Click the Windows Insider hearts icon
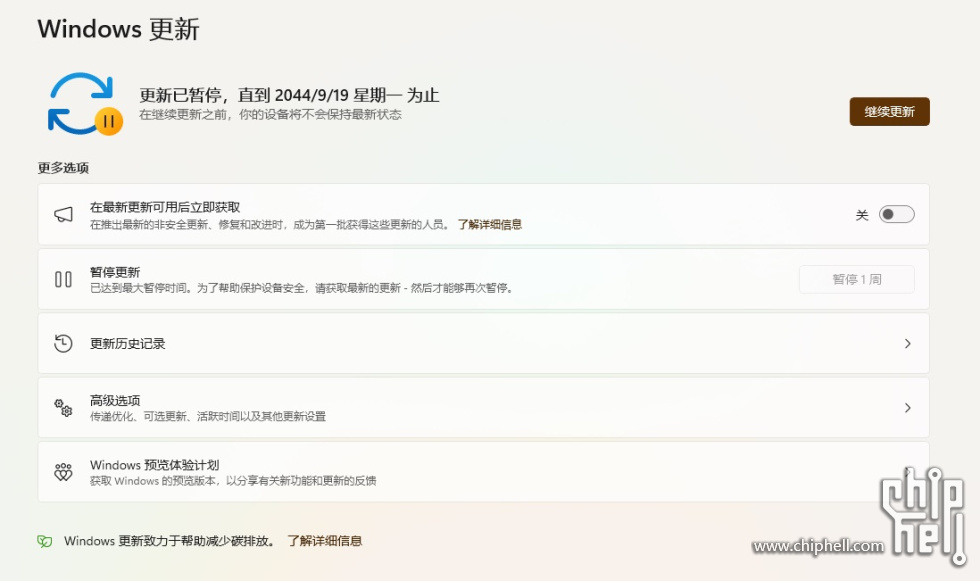980x581 pixels. pyautogui.click(x=63, y=472)
